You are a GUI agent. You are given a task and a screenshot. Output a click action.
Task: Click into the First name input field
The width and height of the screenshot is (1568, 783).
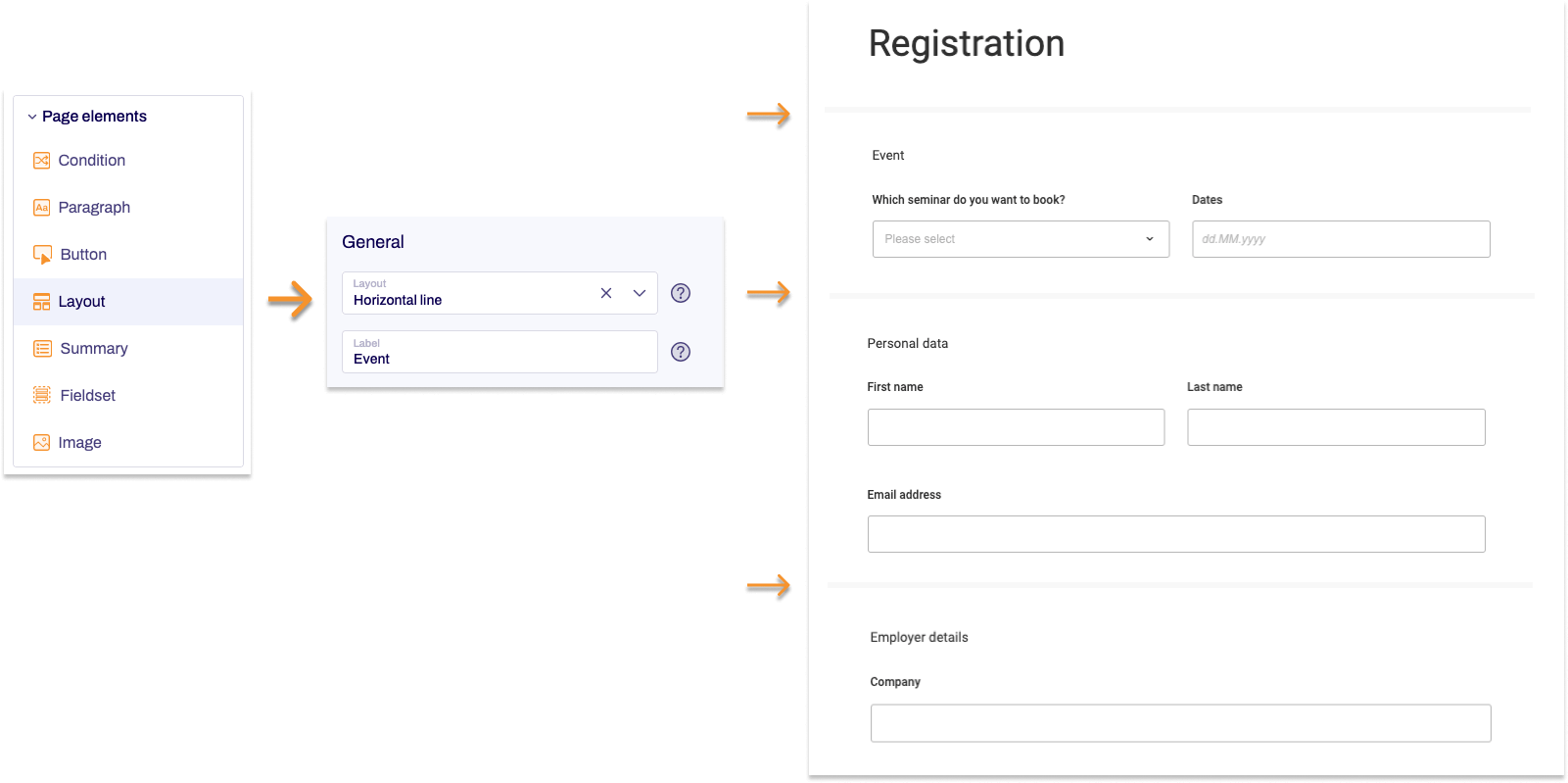[1016, 427]
